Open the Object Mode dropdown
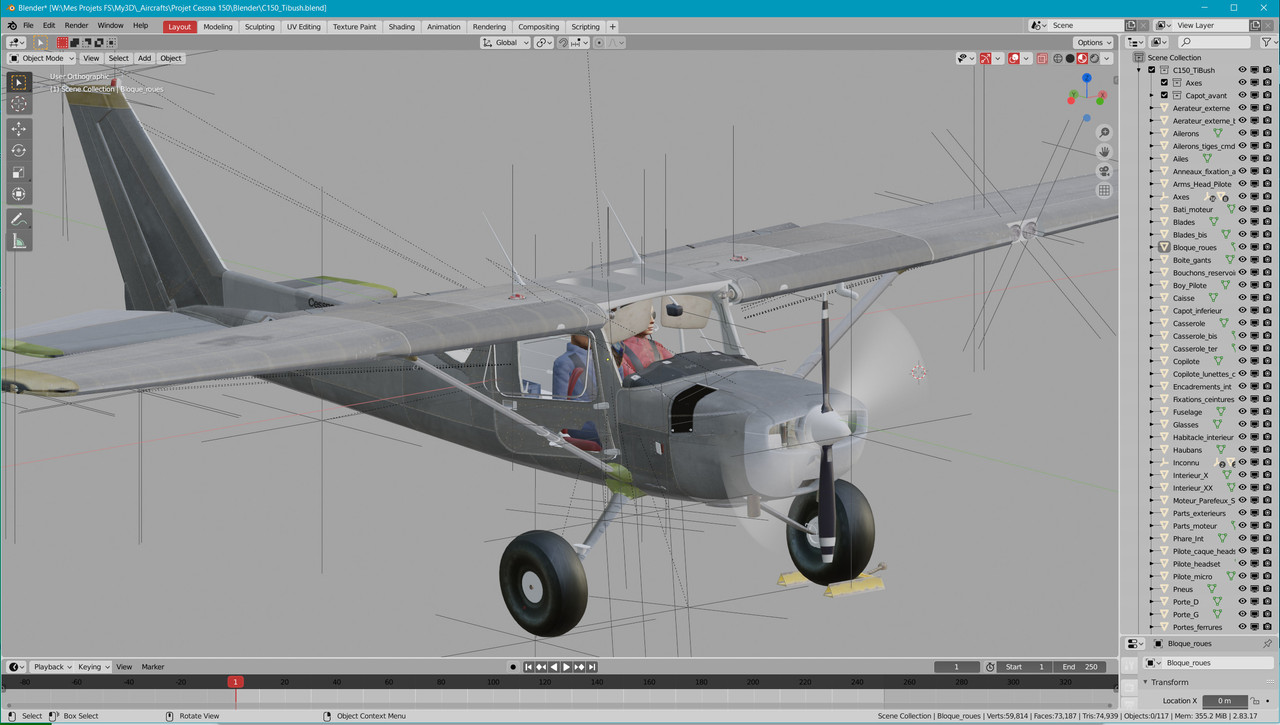Viewport: 1280px width, 725px height. [42, 58]
